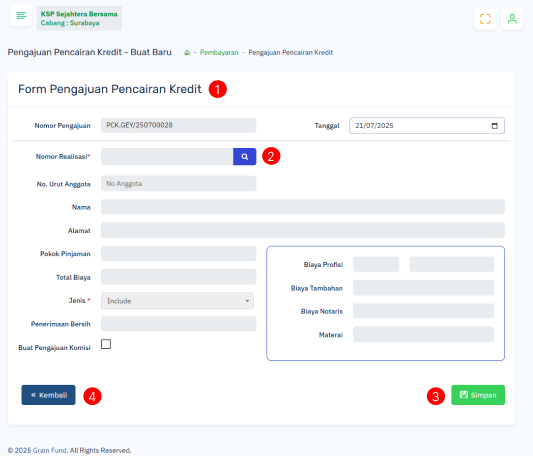Click the Materai field
533x456 pixels.
point(424,334)
